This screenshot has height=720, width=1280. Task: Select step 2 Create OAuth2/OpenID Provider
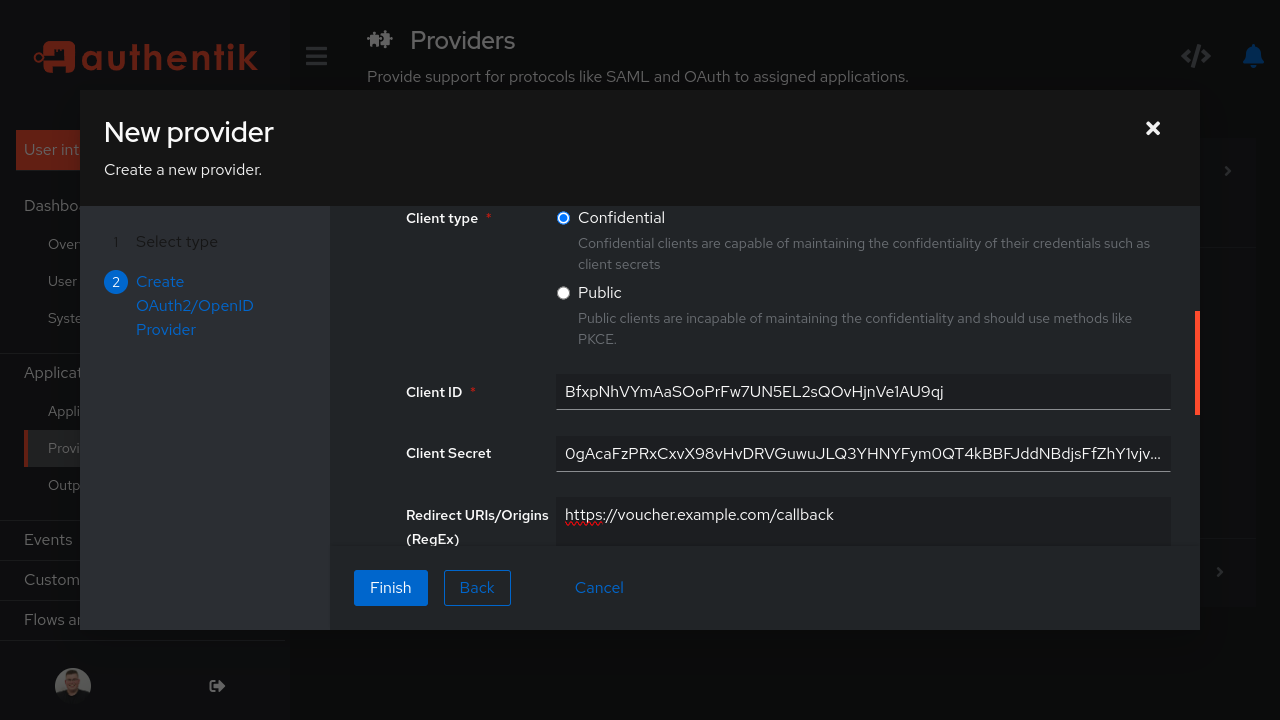point(195,305)
